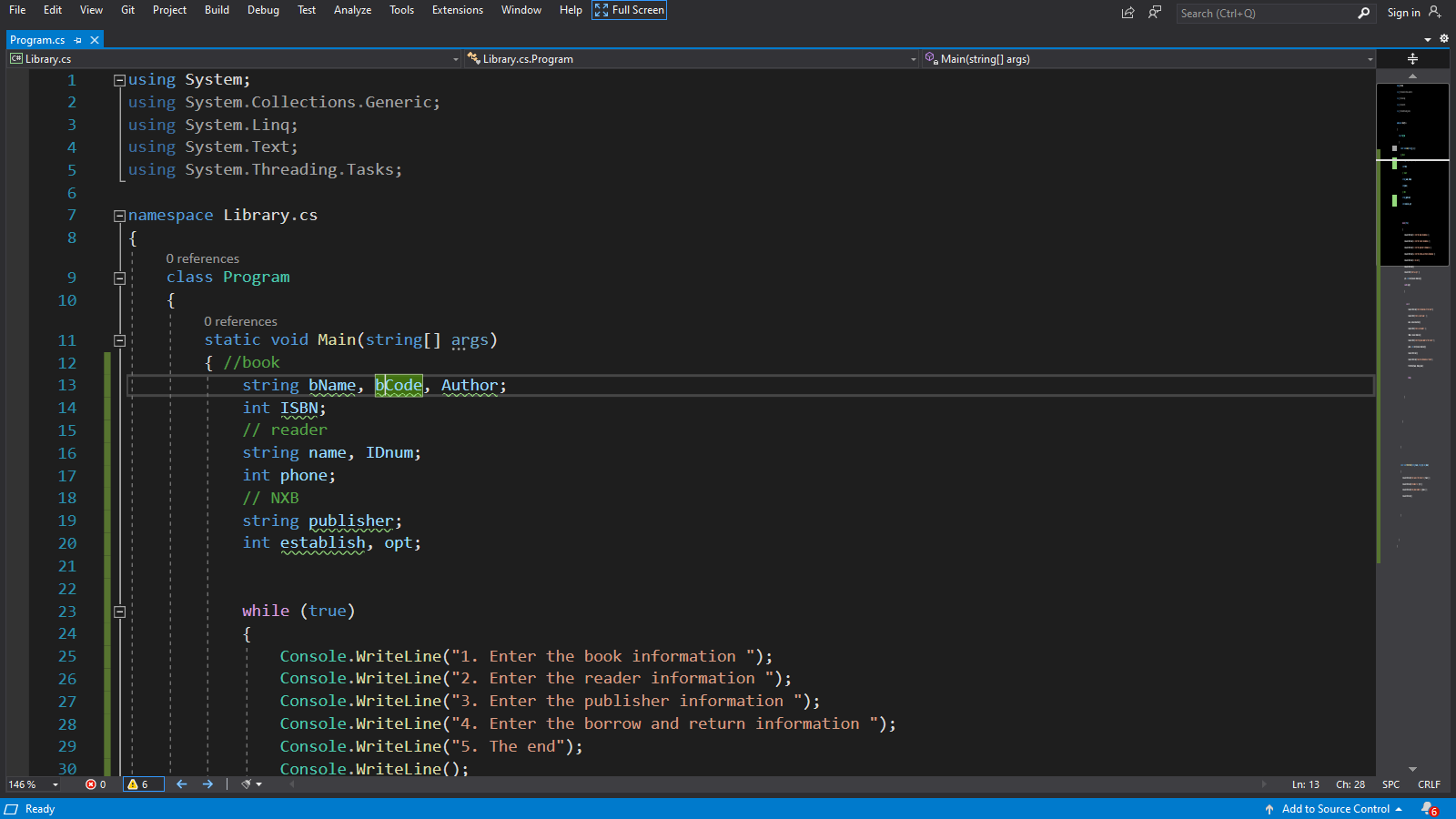Pin the Program.cs tab
Viewport: 1456px width, 819px height.
click(78, 40)
